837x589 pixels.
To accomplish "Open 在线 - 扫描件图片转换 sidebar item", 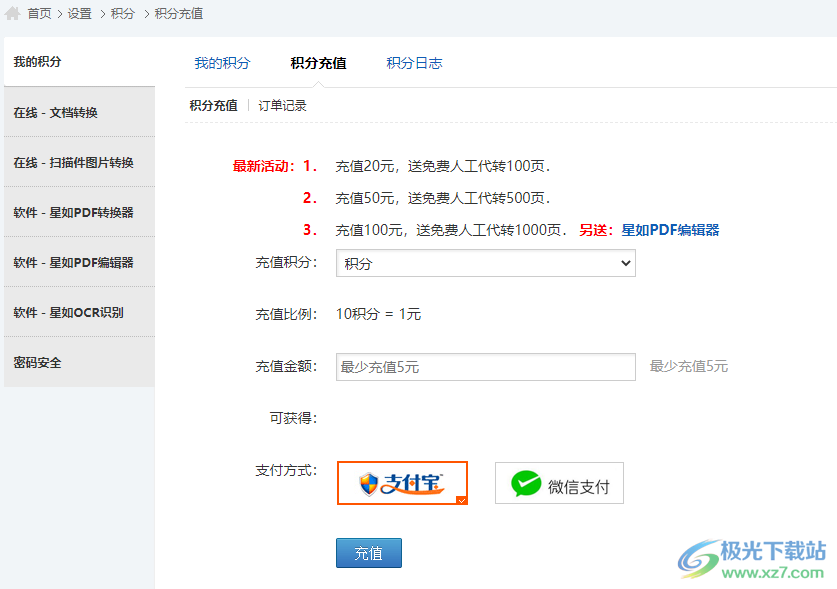I will tap(80, 162).
